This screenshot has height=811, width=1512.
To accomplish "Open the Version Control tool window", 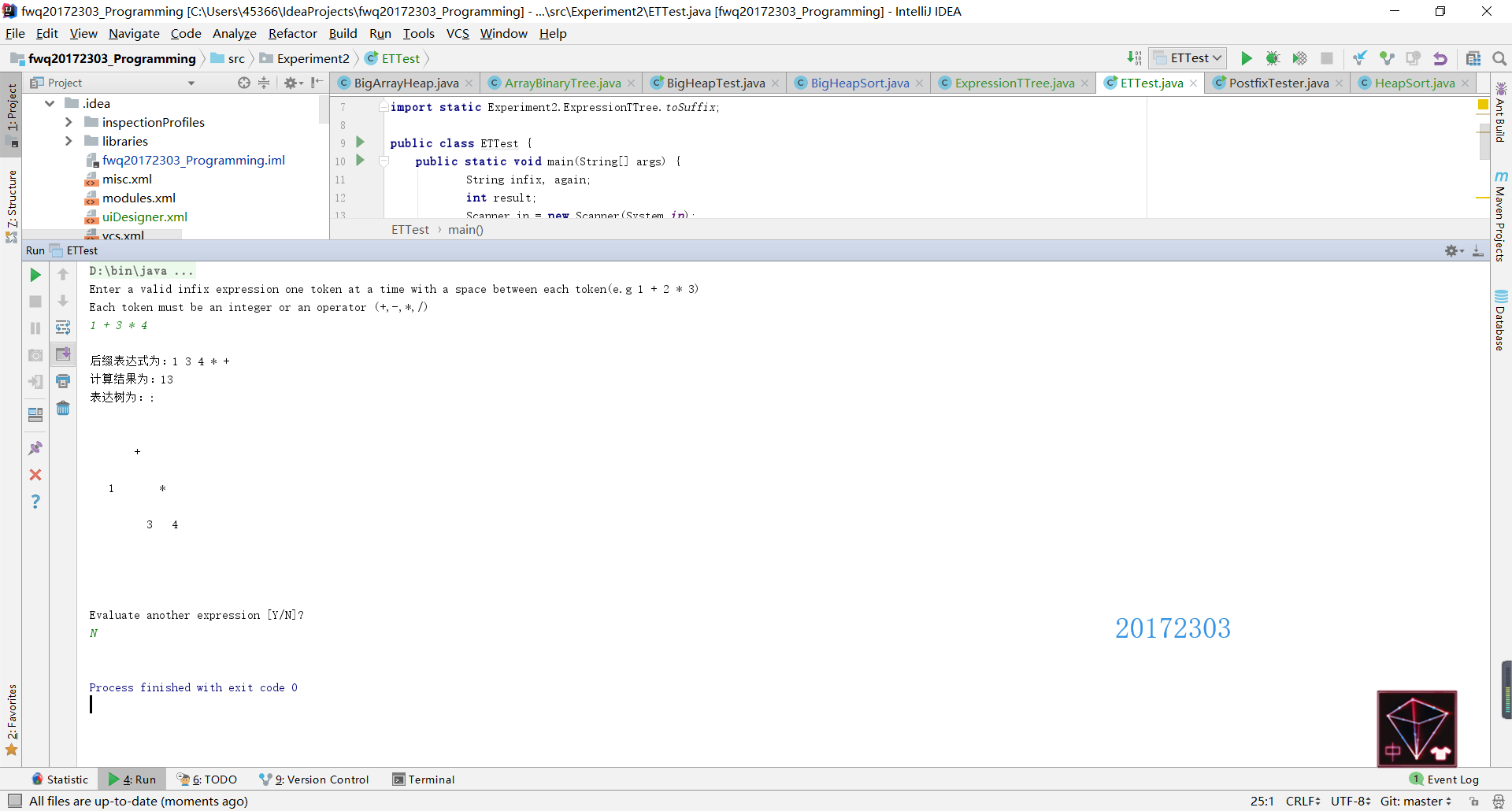I will point(314,780).
